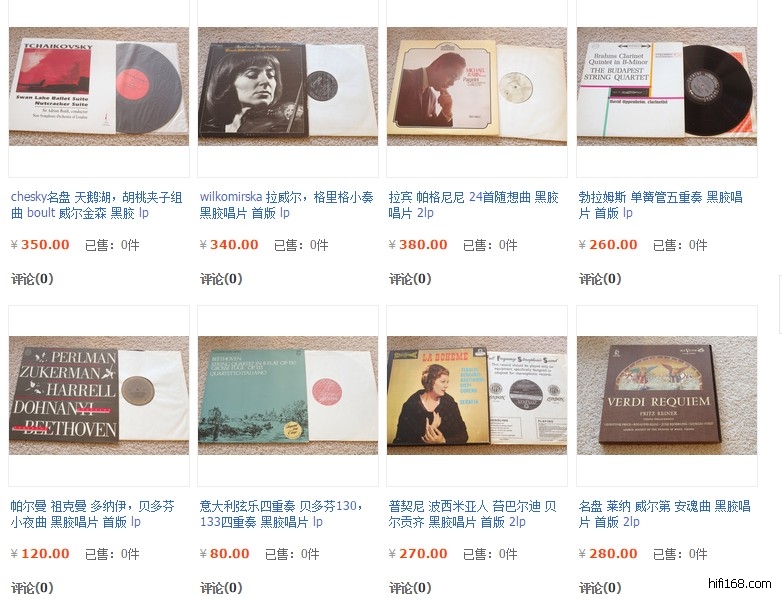The height and width of the screenshot is (598, 782).
Task: Open 评论(0) under the ¥350.00 item
Action: (x=32, y=279)
